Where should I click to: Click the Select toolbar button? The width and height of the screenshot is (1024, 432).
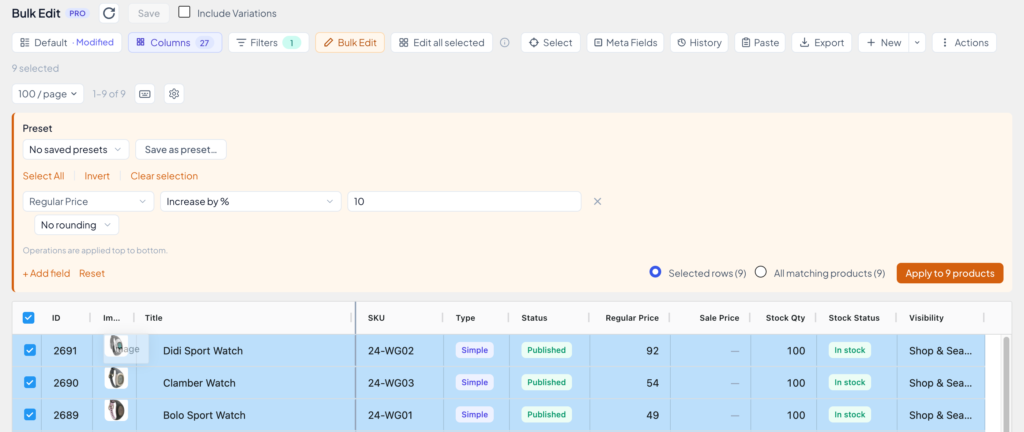[x=551, y=42]
